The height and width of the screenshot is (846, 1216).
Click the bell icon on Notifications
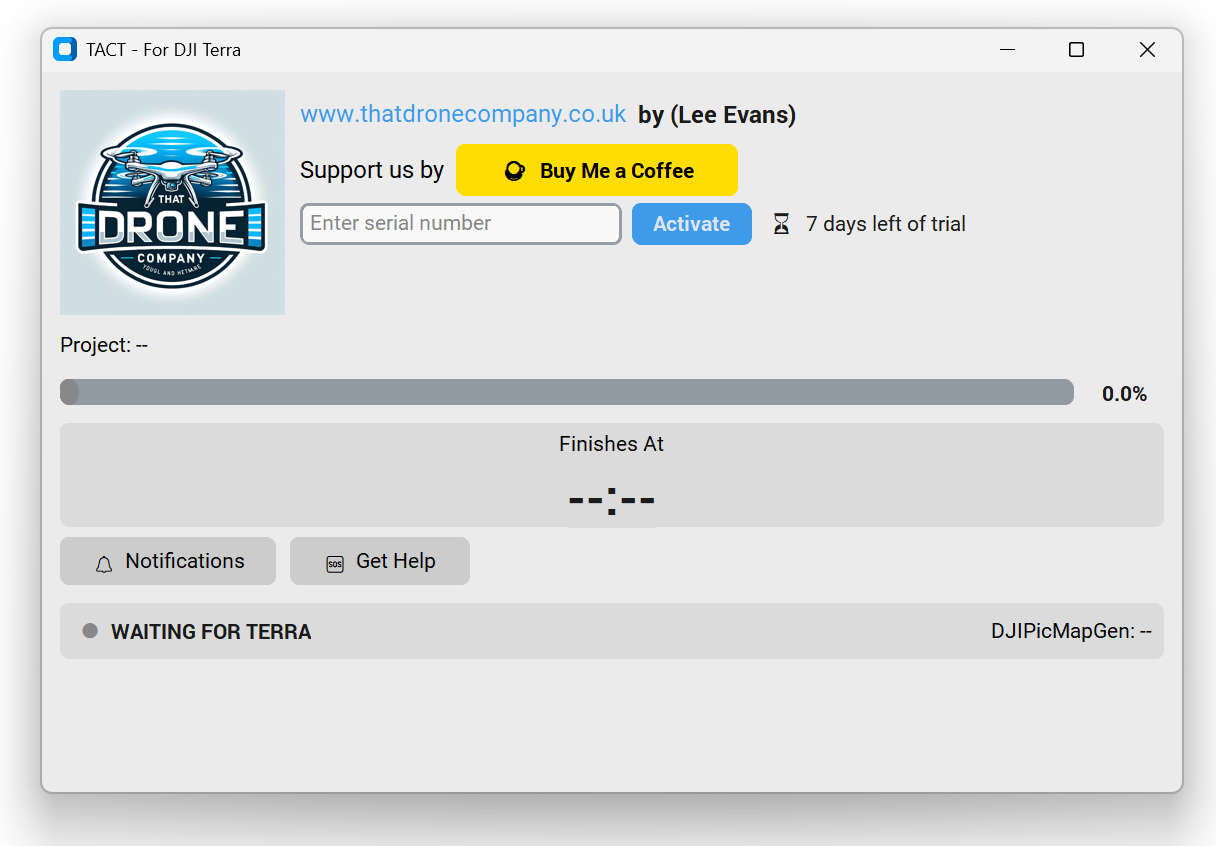click(x=104, y=564)
